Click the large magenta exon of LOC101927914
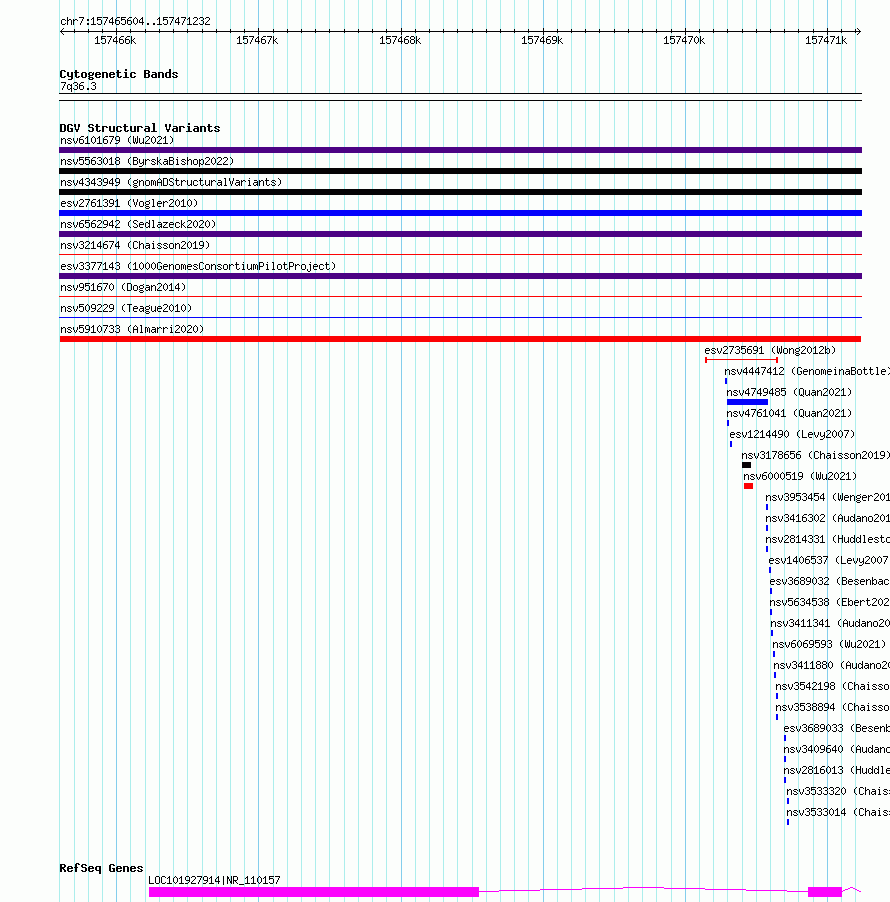This screenshot has height=902, width=890. coord(314,892)
